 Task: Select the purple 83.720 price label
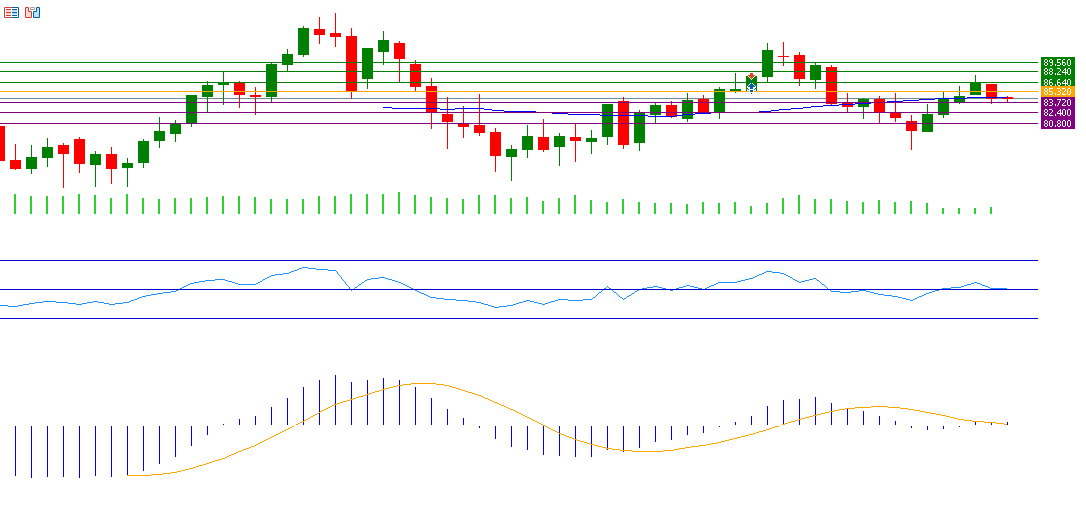(x=1057, y=103)
